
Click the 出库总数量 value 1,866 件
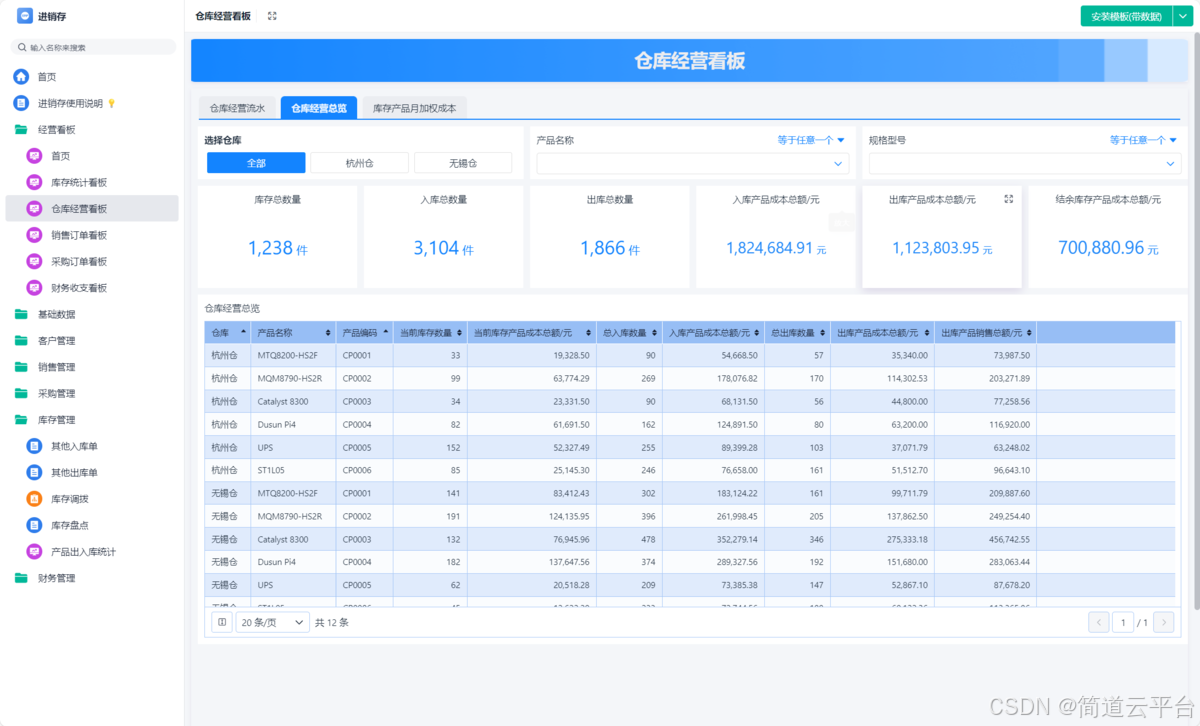tap(610, 248)
